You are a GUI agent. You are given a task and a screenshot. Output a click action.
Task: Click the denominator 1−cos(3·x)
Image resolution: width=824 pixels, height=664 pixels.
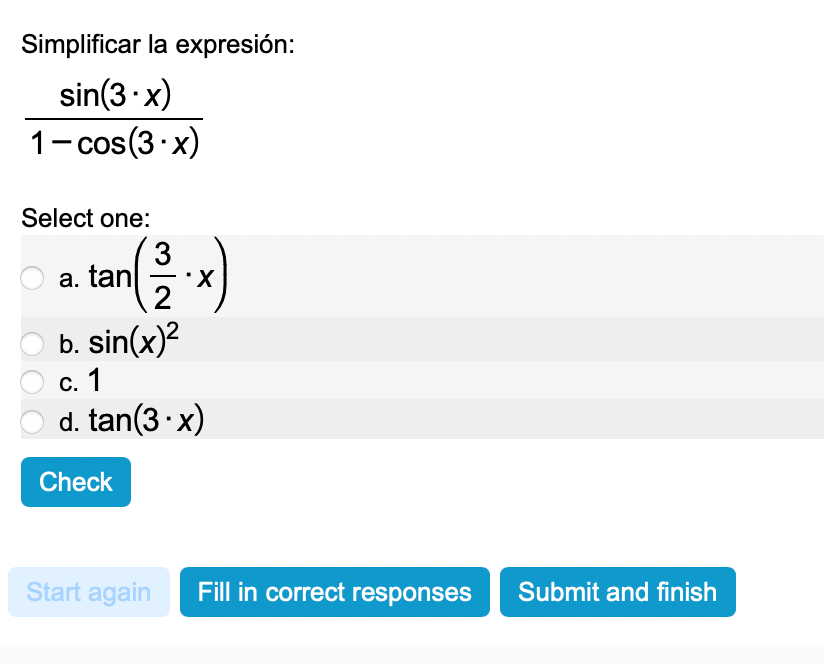tap(114, 145)
